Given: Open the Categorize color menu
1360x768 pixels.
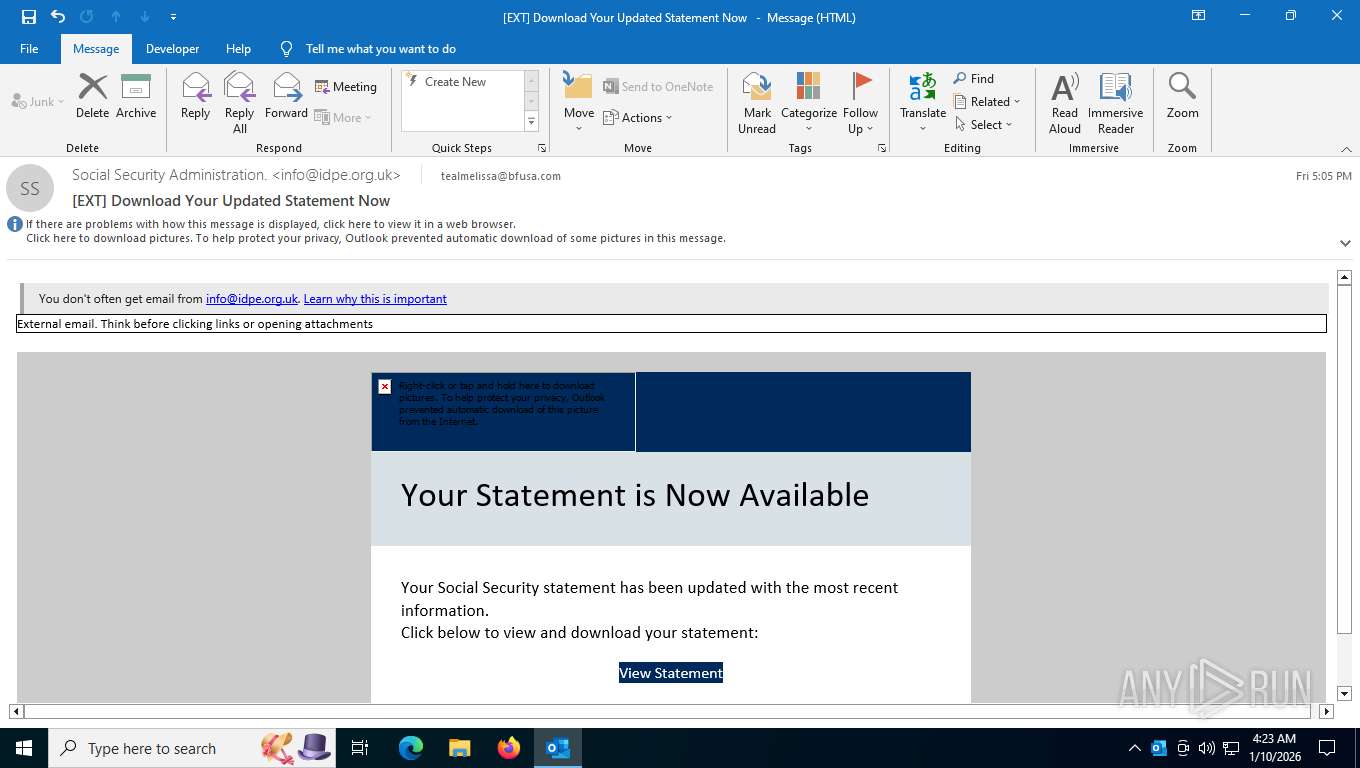Looking at the screenshot, I should click(808, 103).
